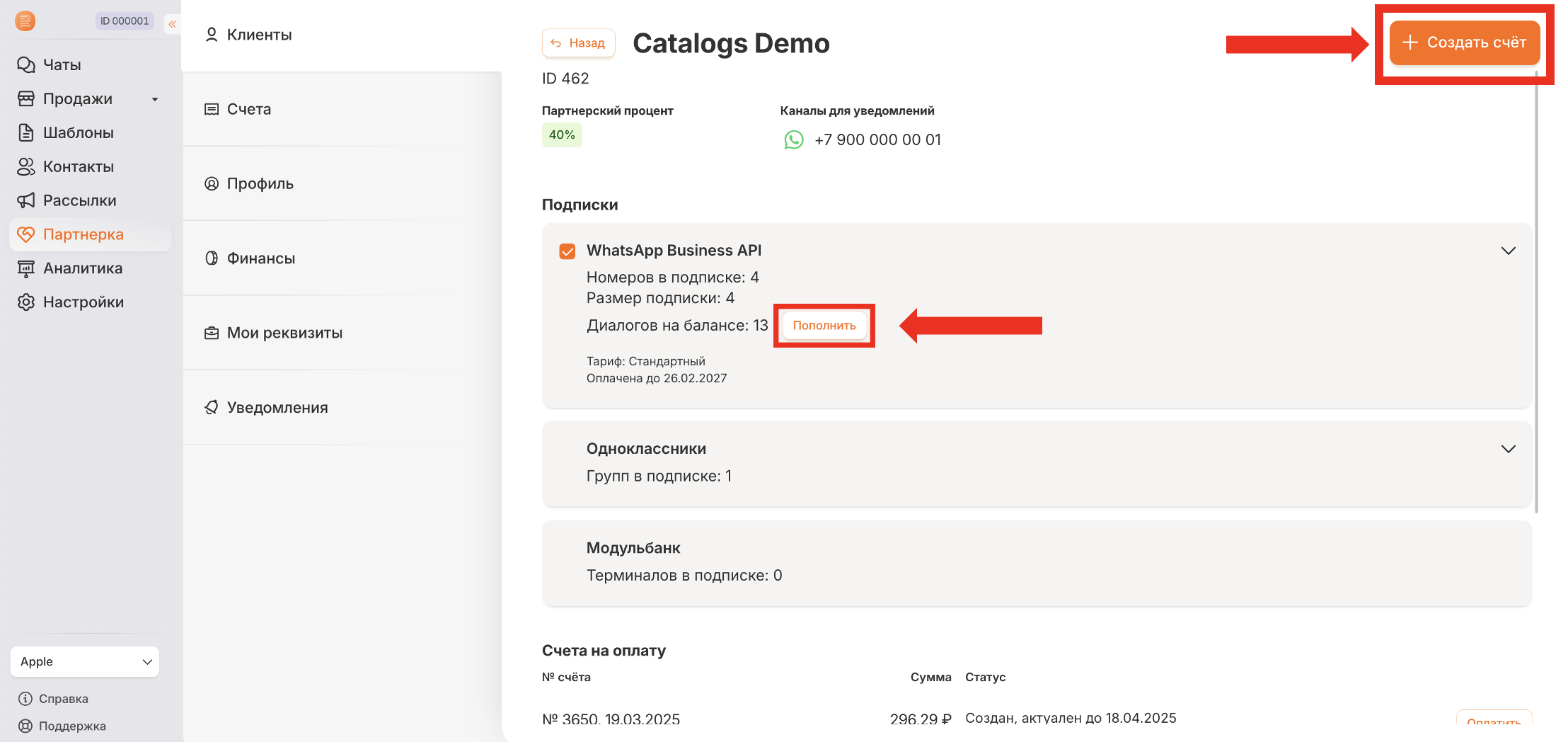Screen dimensions: 1568x742
Task: Open Settings gear icon in sidebar
Action: 26,302
